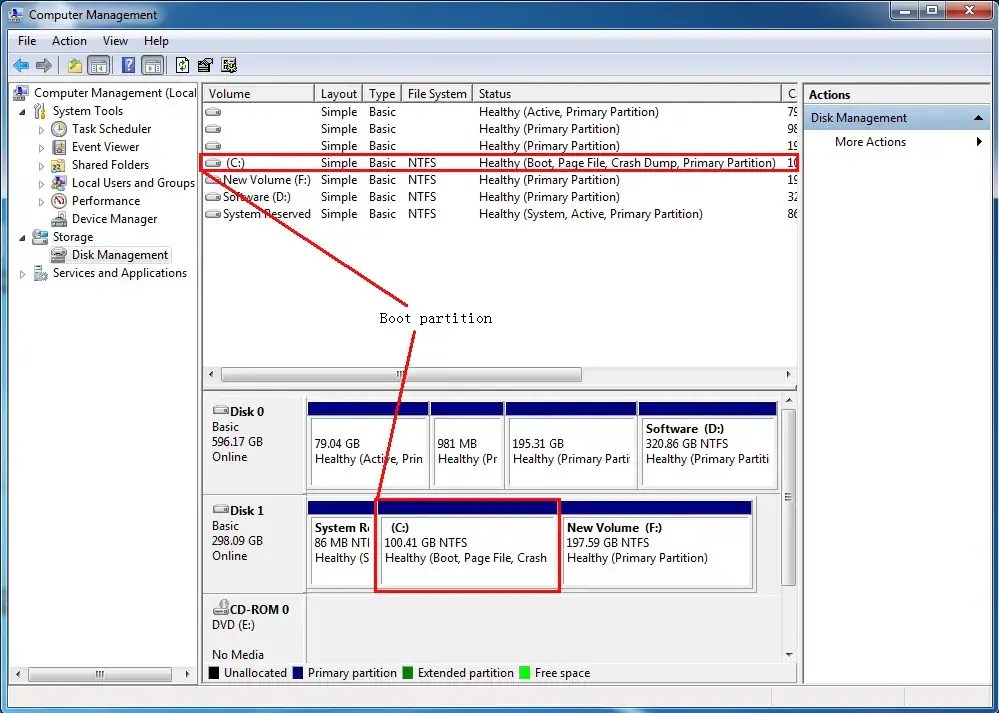Expand the Services and Applications node
This screenshot has width=999, height=713.
[x=22, y=274]
